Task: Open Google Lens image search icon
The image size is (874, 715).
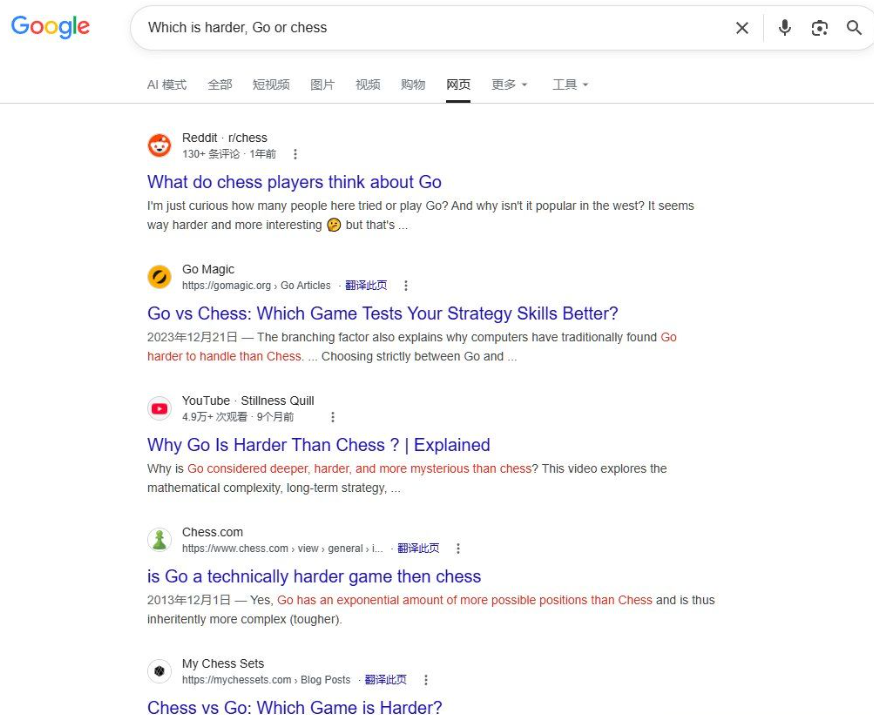Action: tap(819, 28)
